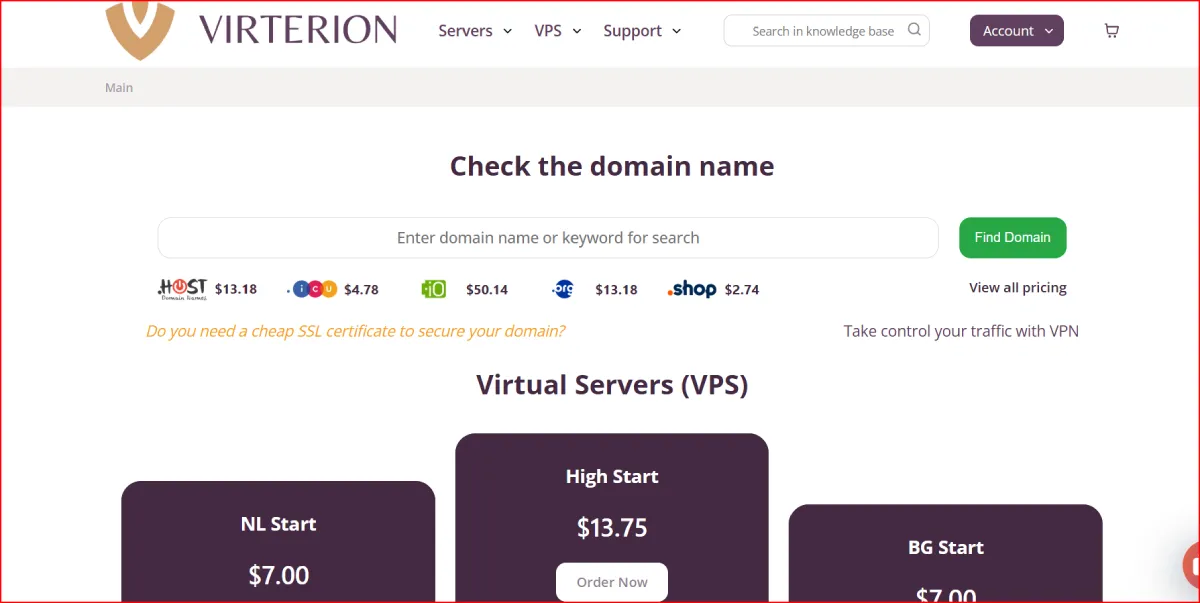Click the Check the domain name heading
Viewport: 1200px width, 603px height.
[612, 166]
